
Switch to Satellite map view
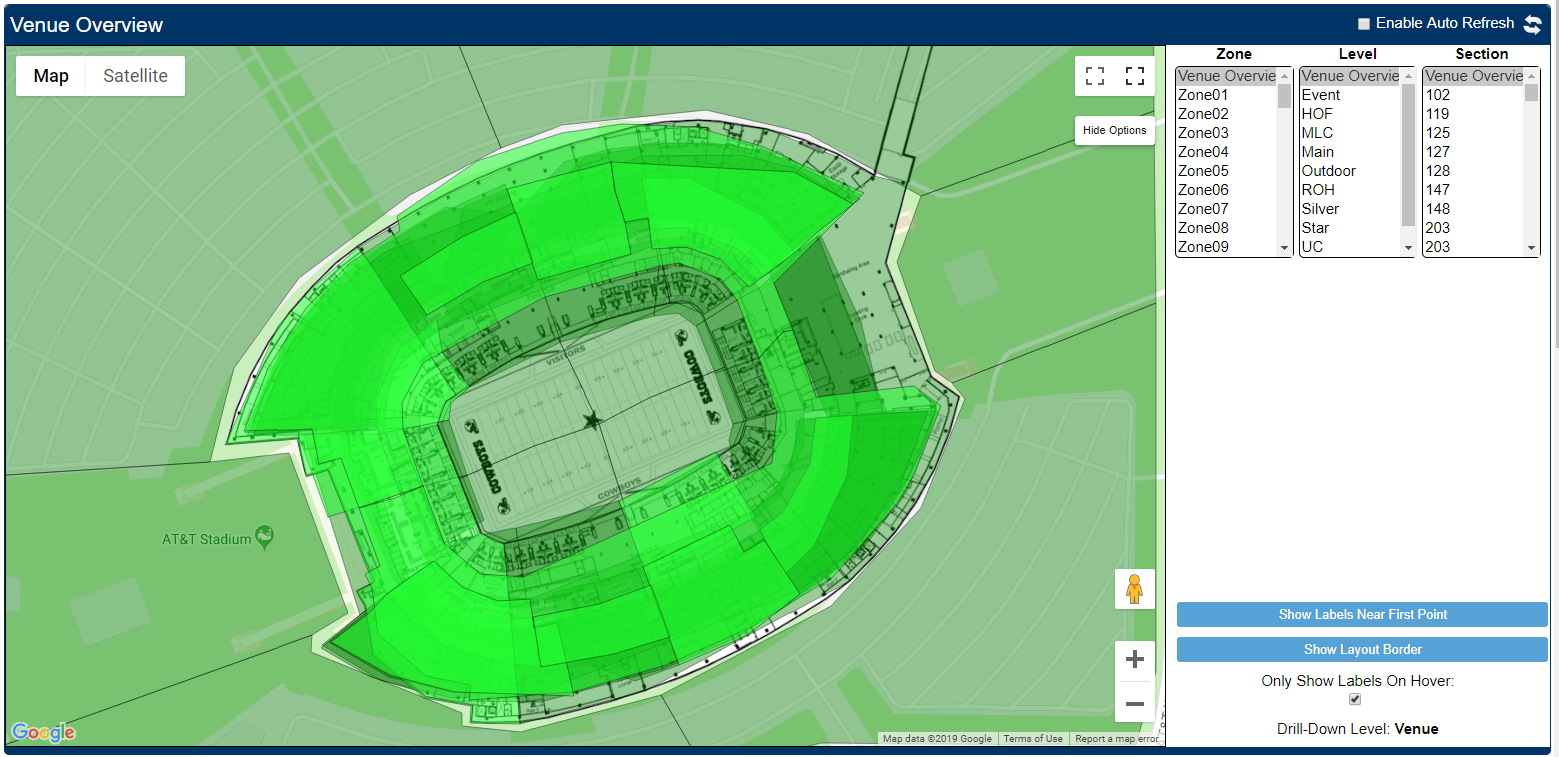point(135,76)
